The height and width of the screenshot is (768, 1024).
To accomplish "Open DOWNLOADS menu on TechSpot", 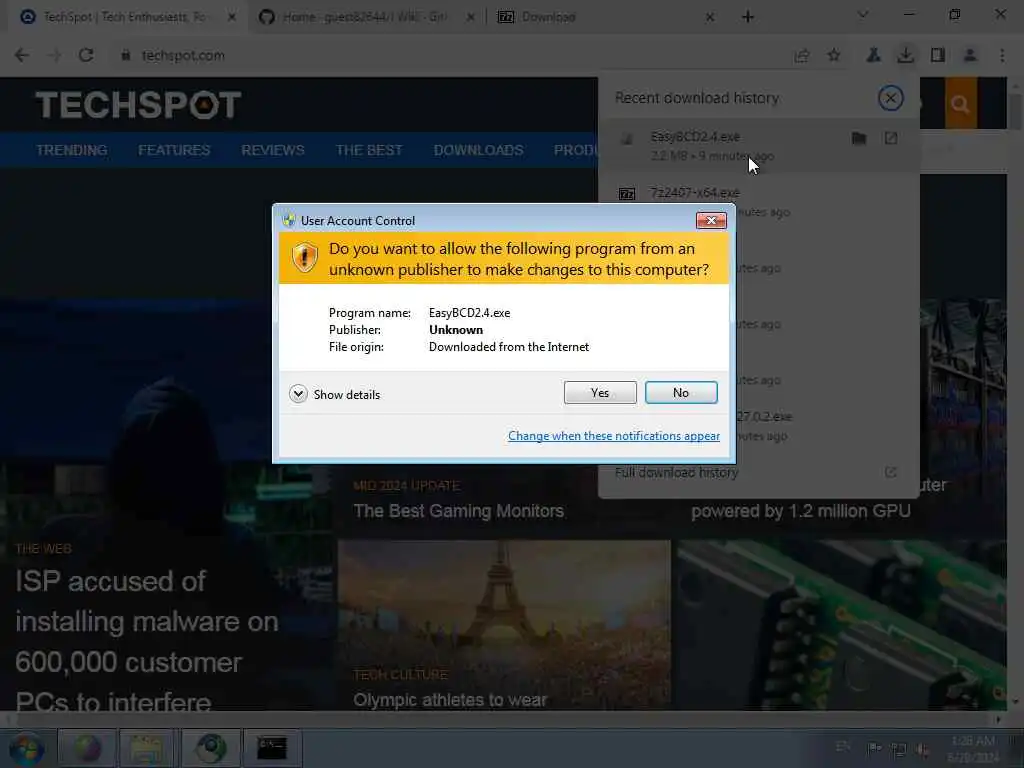I will pos(479,150).
